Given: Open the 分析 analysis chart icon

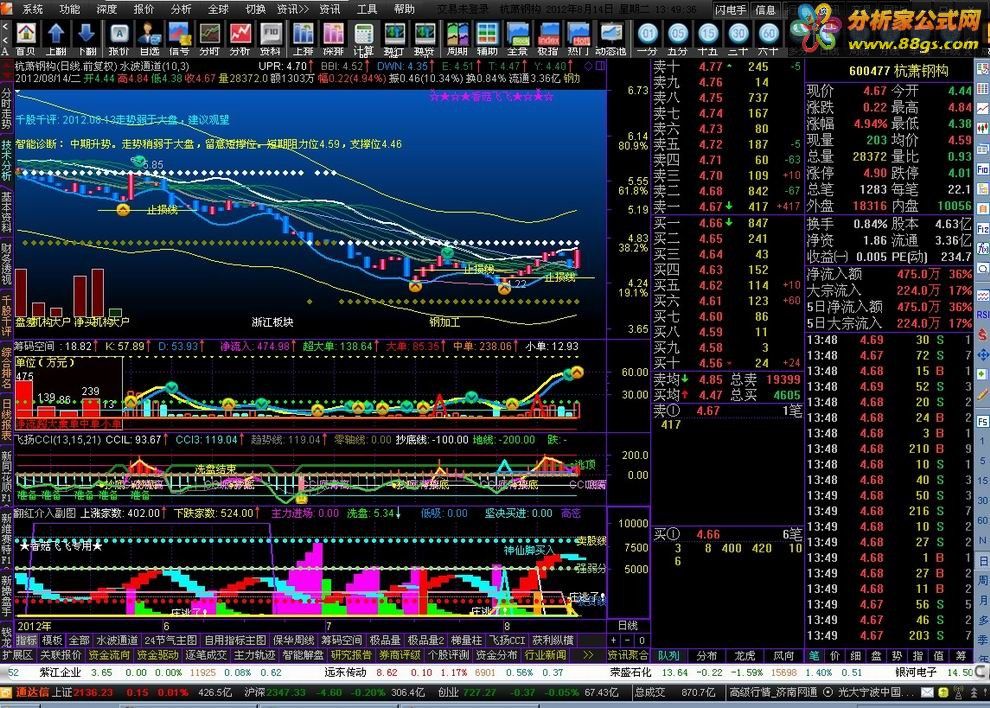Looking at the screenshot, I should [x=240, y=39].
